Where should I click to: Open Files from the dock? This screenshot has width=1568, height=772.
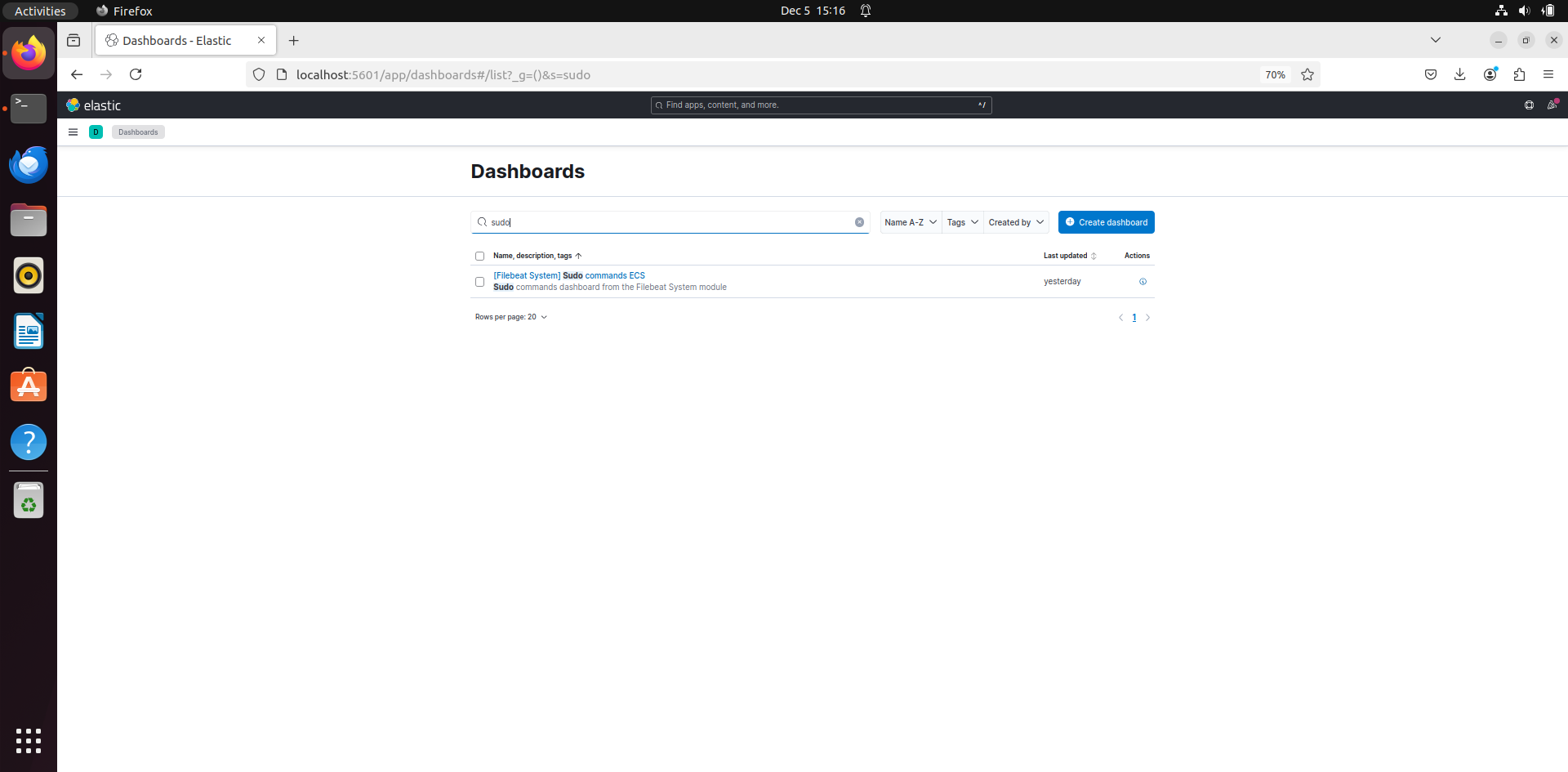(x=29, y=220)
